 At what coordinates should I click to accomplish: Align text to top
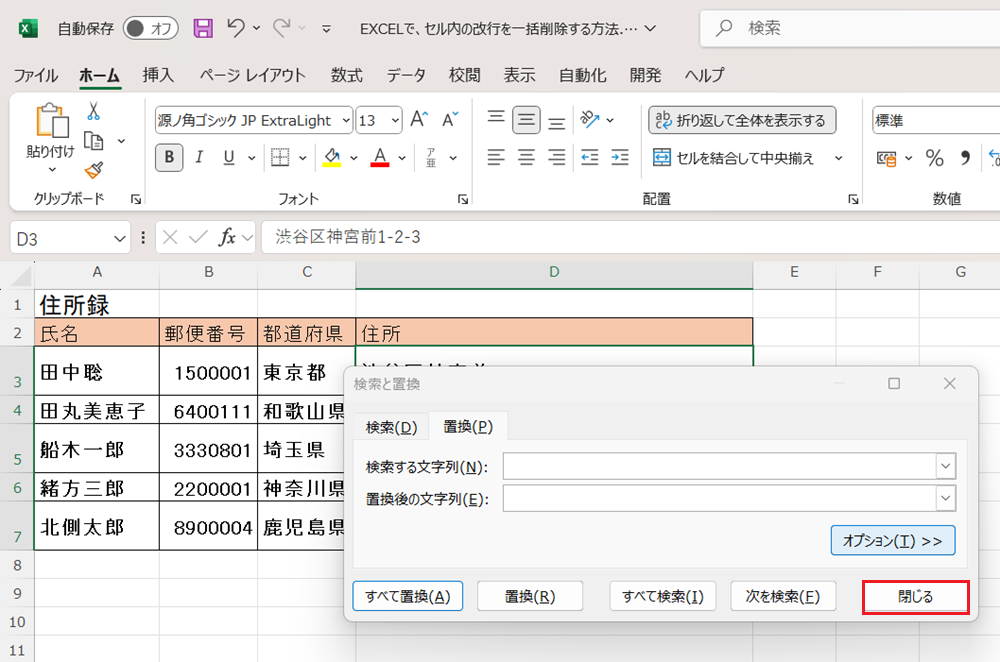coord(496,119)
